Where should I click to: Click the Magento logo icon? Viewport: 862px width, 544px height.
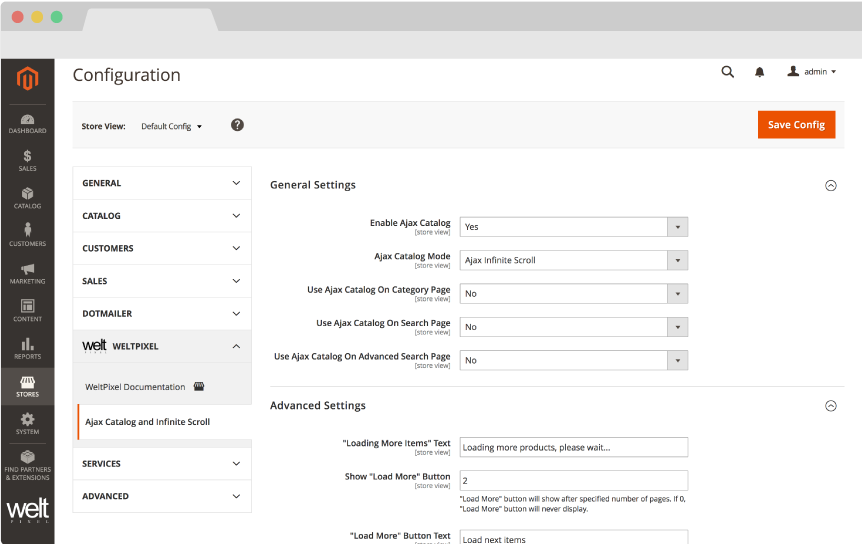pos(27,79)
